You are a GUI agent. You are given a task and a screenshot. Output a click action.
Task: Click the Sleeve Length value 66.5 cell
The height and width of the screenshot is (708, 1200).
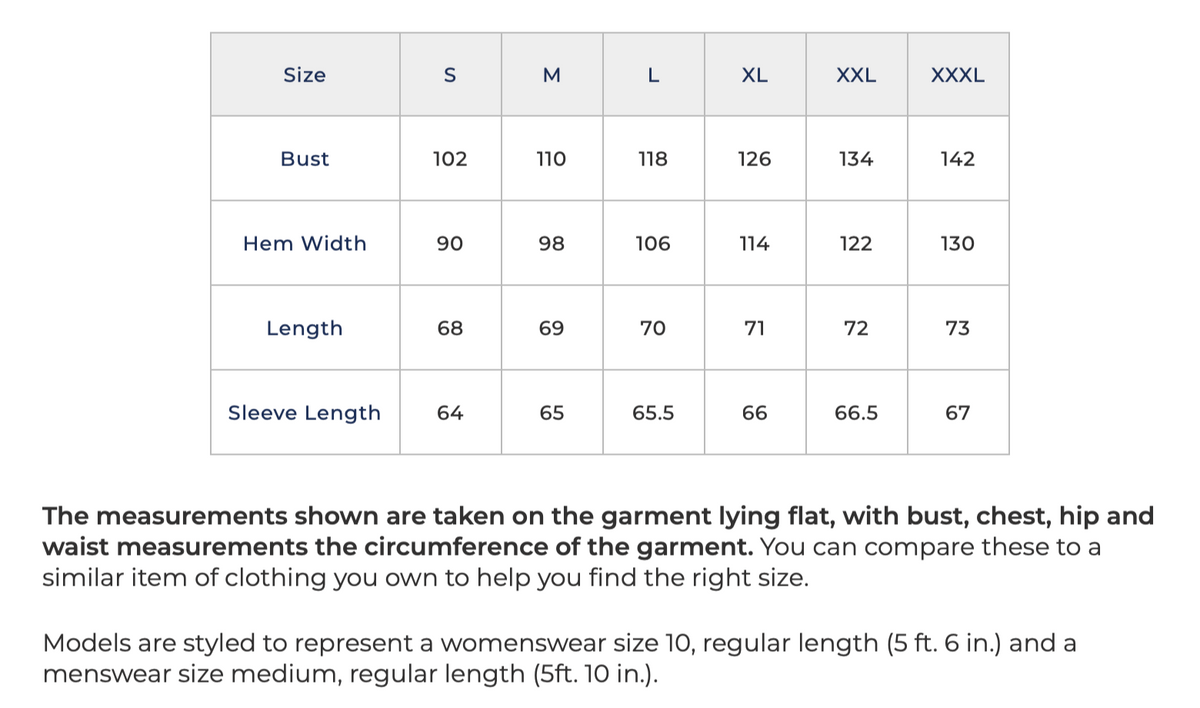tap(856, 413)
